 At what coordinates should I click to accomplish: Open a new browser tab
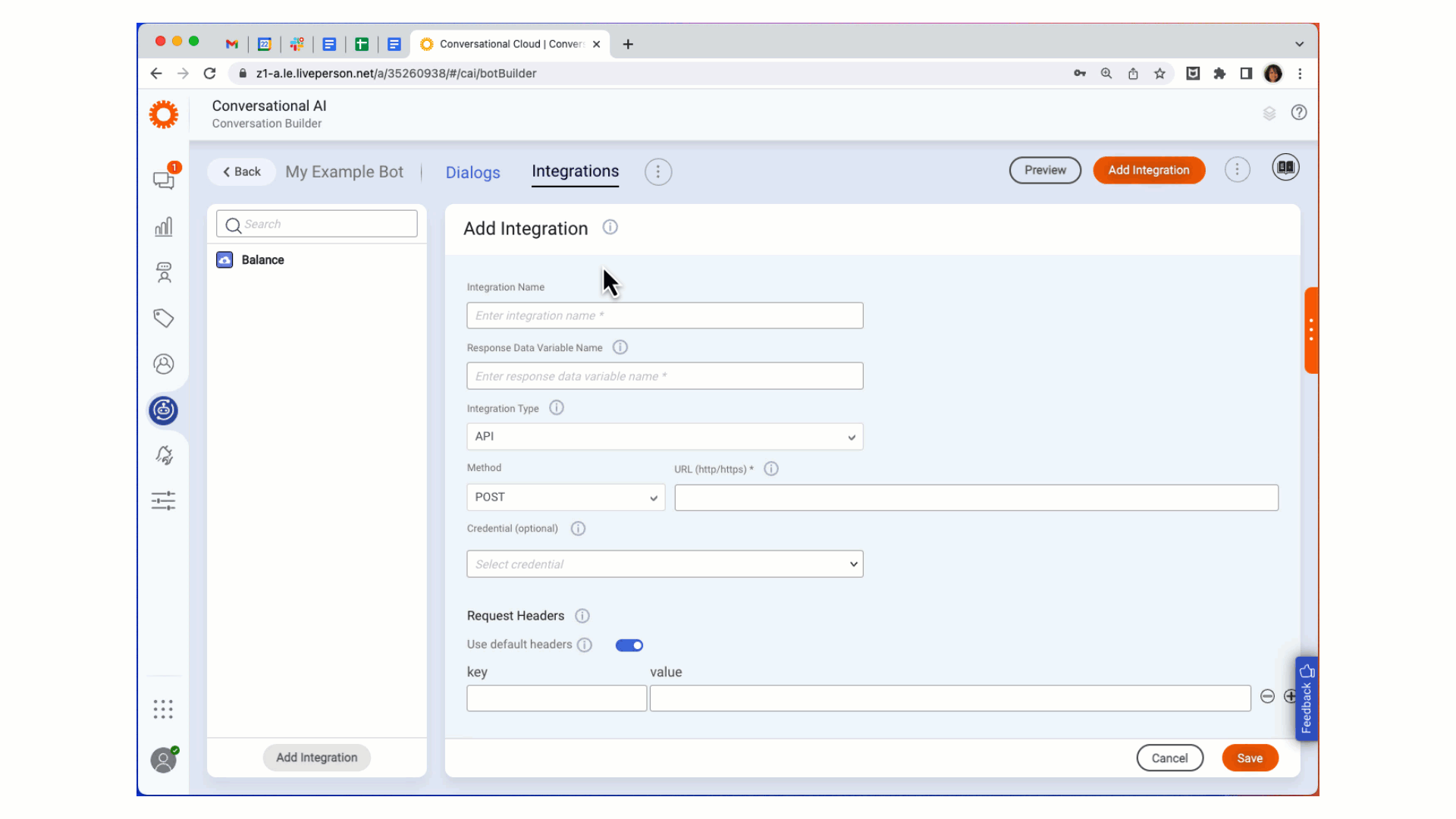pyautogui.click(x=628, y=44)
